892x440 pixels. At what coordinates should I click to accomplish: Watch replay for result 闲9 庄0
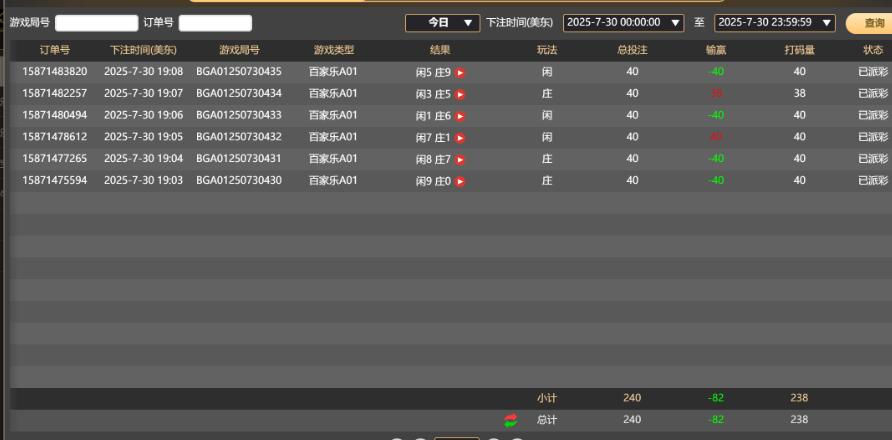pyautogui.click(x=461, y=181)
